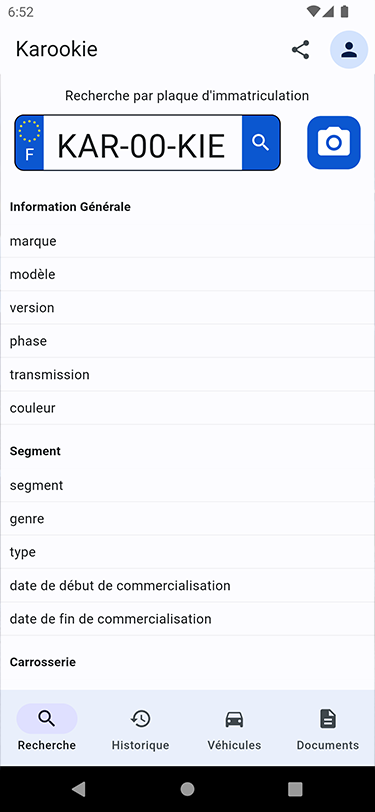Tap the Karookie app title
This screenshot has width=375, height=812.
56,50
